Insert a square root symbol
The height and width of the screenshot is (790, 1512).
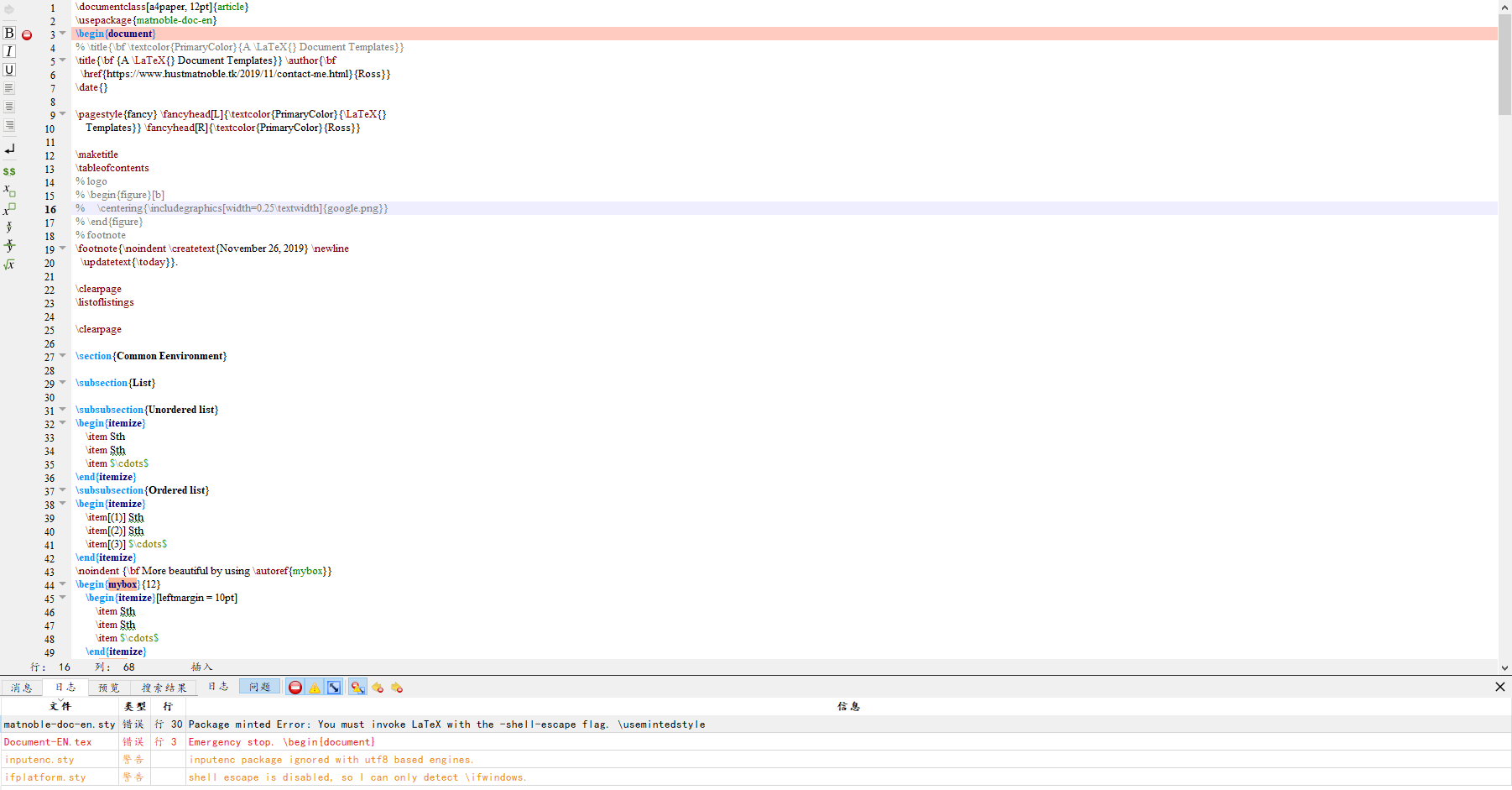(x=8, y=264)
